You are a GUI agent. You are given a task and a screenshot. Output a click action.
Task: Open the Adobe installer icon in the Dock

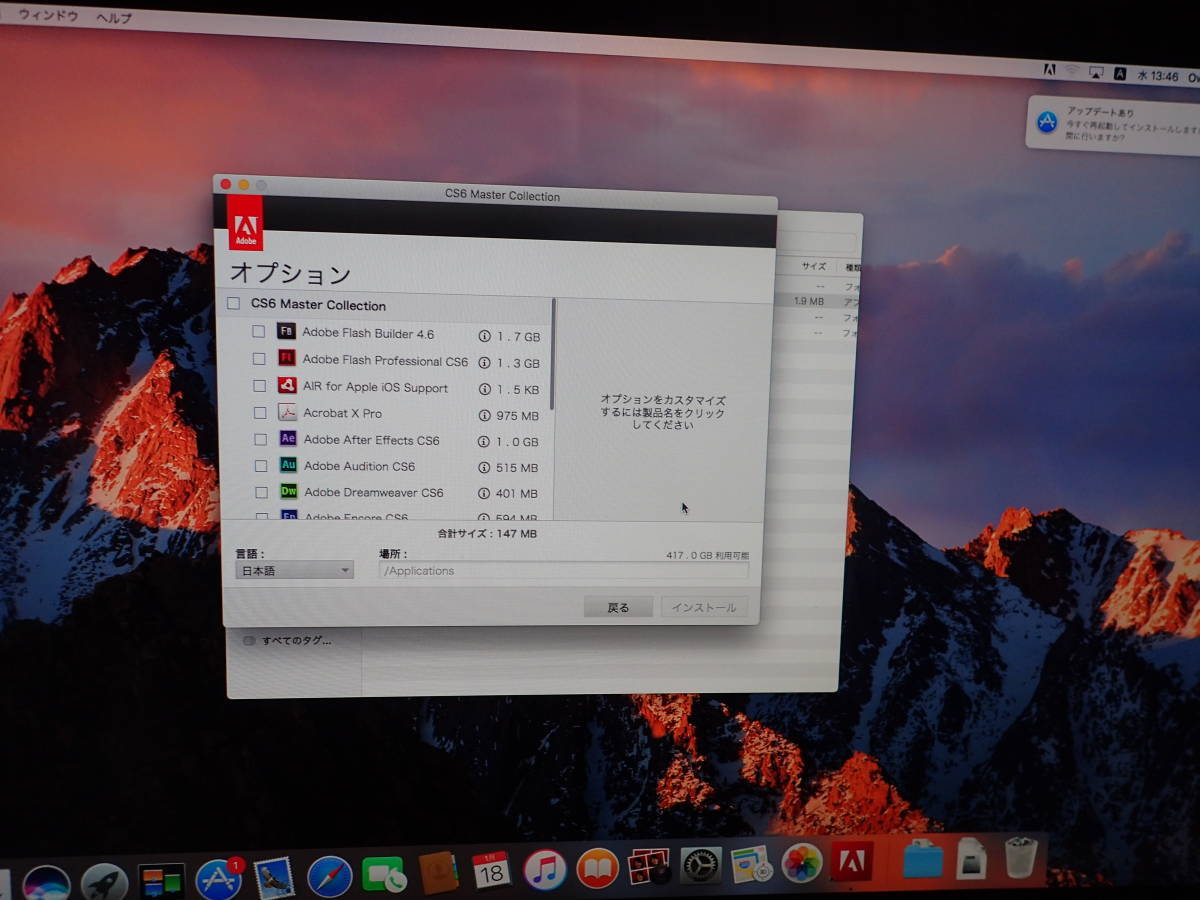[852, 861]
